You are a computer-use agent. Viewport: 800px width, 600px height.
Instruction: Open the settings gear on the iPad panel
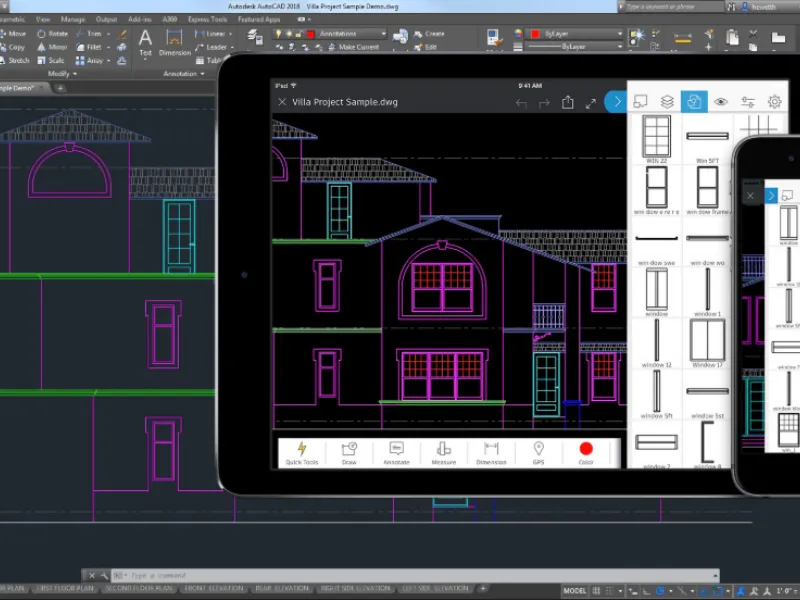tap(774, 102)
